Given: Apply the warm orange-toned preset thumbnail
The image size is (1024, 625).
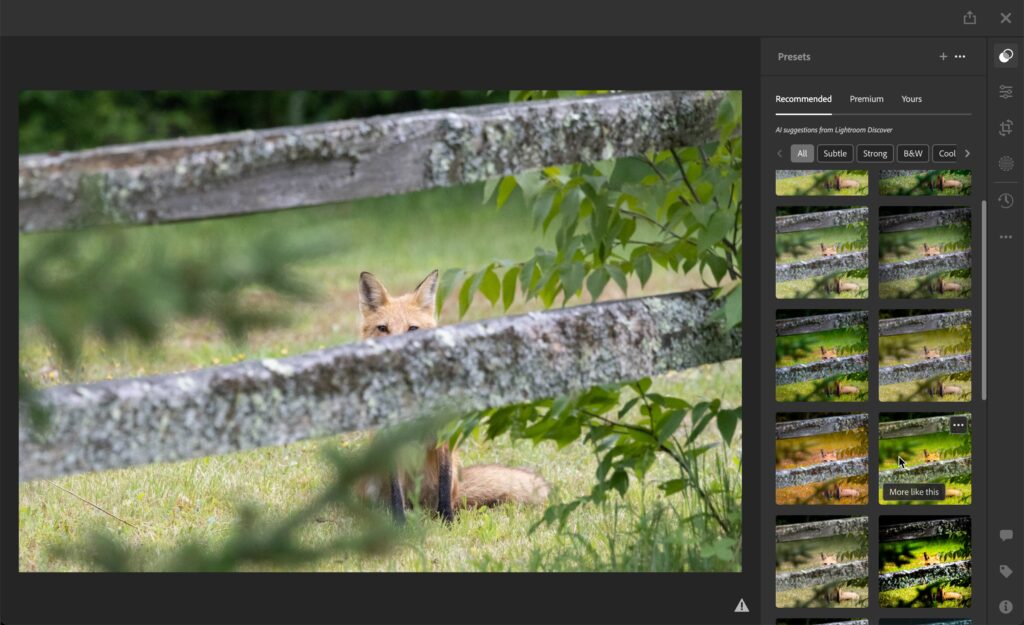Looking at the screenshot, I should point(822,458).
